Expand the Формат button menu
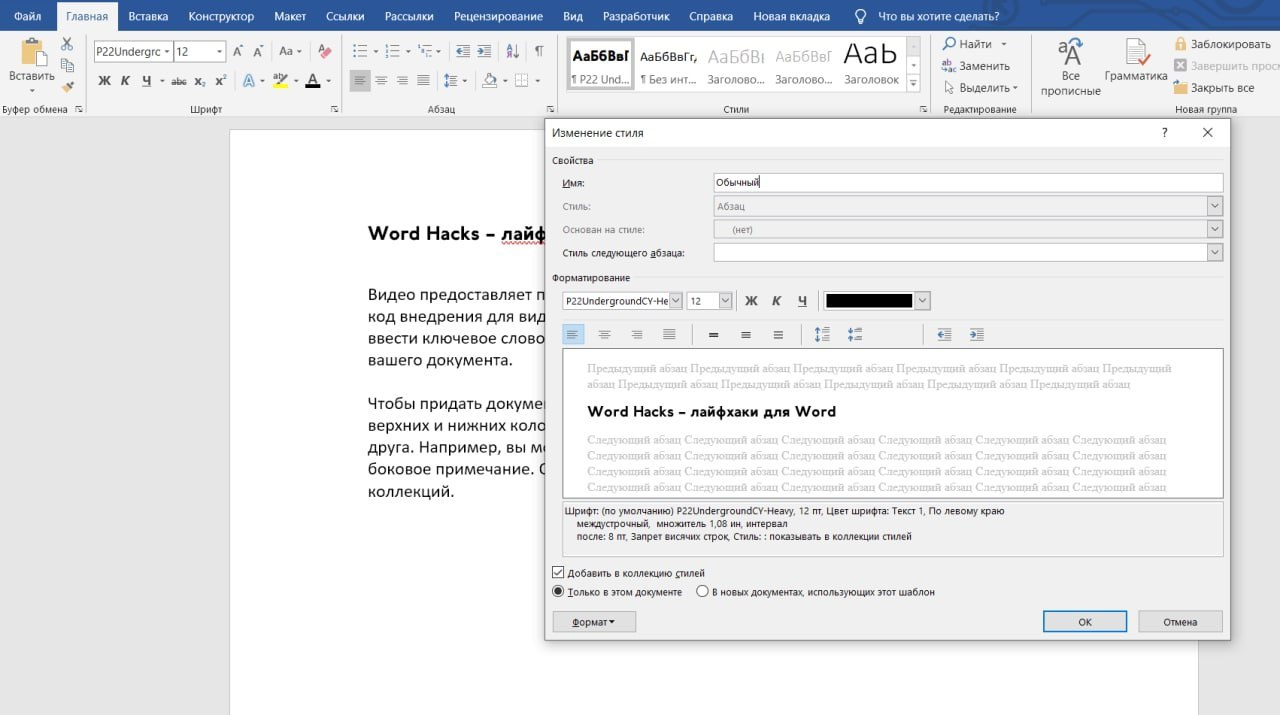This screenshot has width=1280, height=715. [x=594, y=622]
